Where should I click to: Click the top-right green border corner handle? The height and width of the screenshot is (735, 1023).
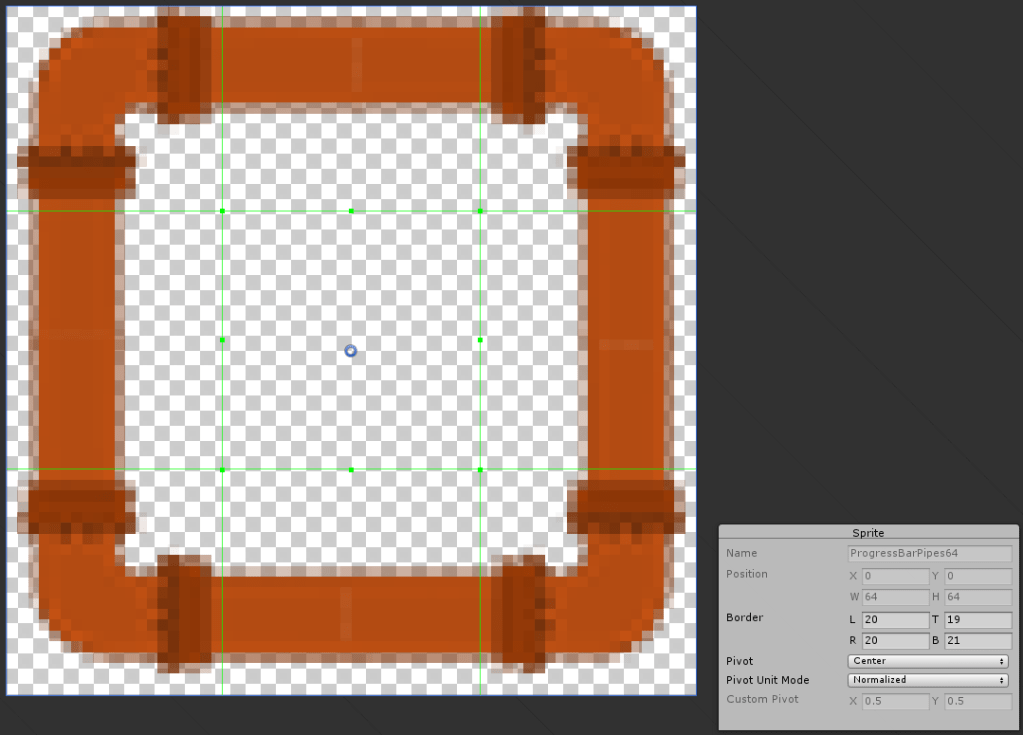point(480,211)
